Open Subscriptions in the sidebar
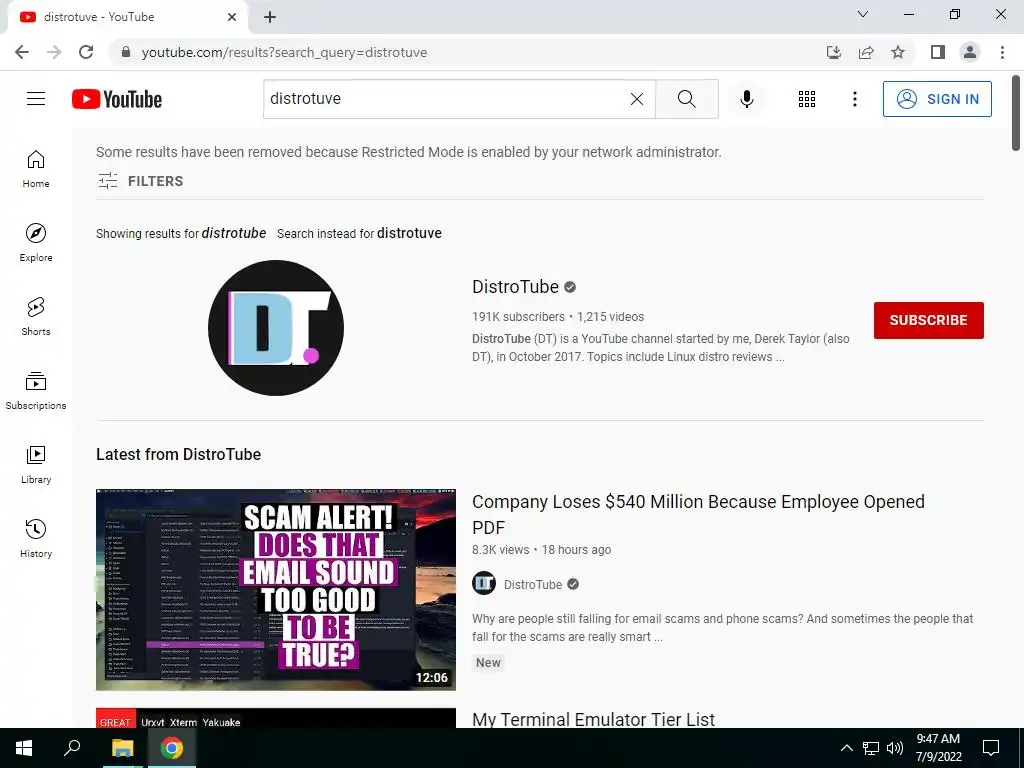The width and height of the screenshot is (1024, 768). click(x=36, y=390)
